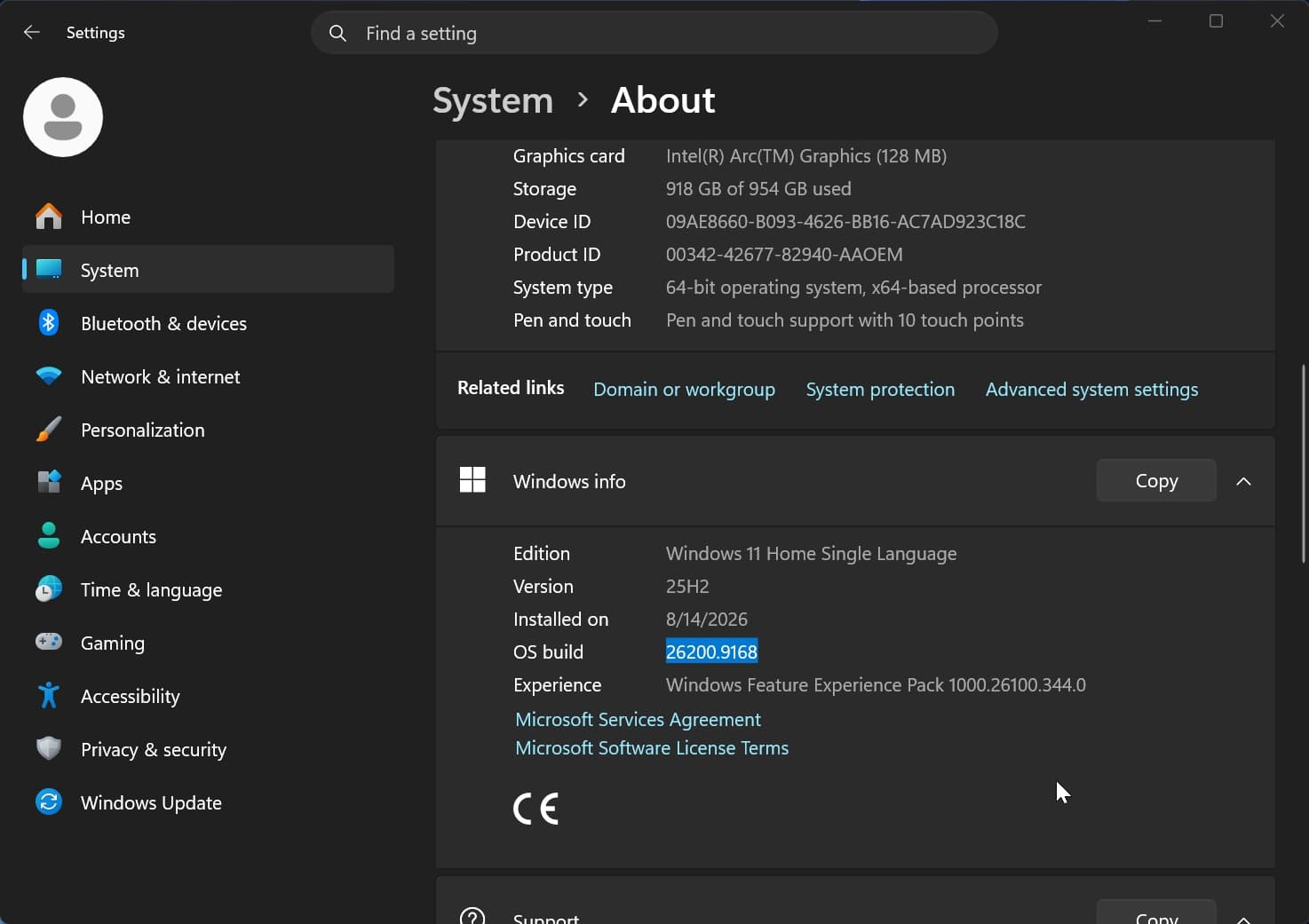This screenshot has height=924, width=1309.
Task: Click the Device ID value text
Action: pos(845,222)
